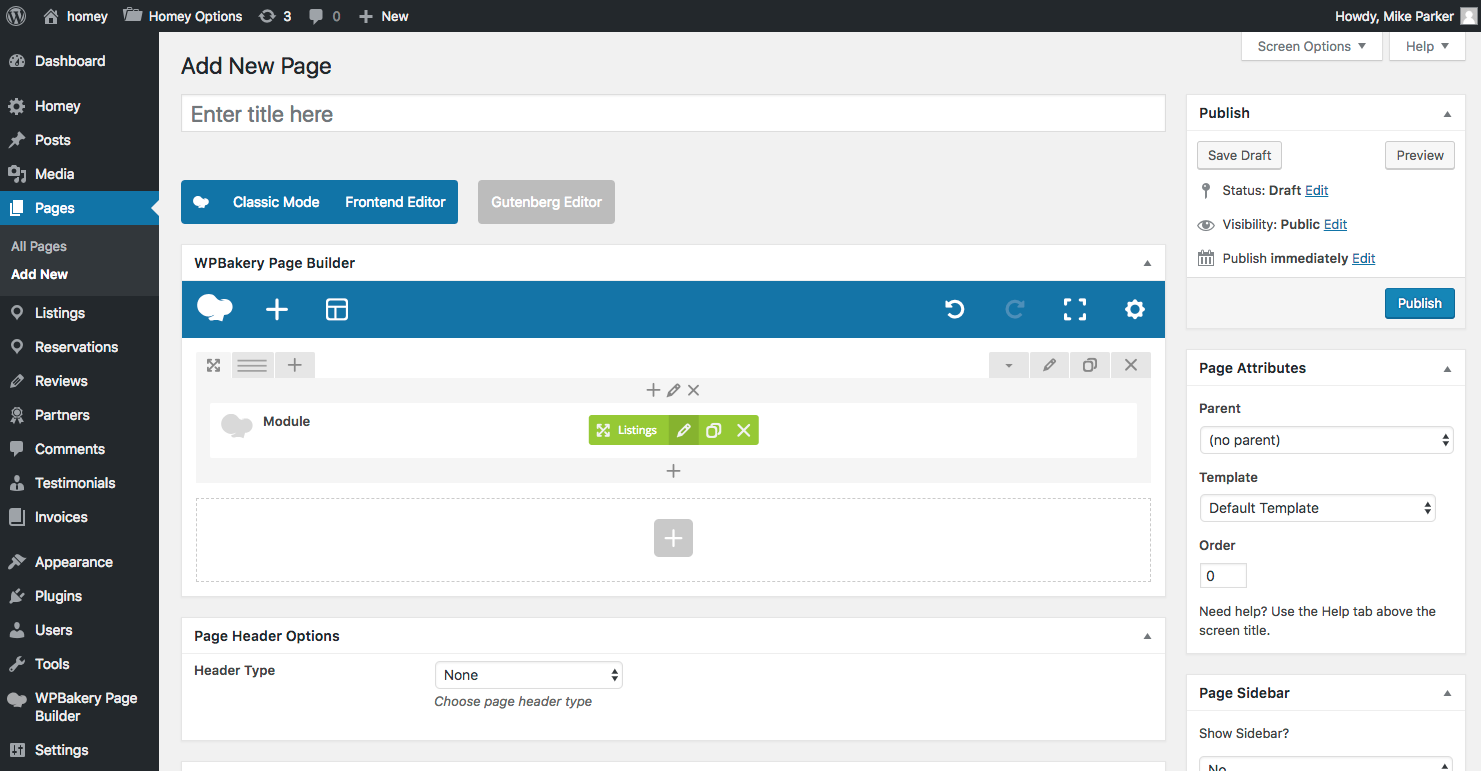Open Howdy, Mike Parker account menu
This screenshot has width=1481, height=771.
1405,16
